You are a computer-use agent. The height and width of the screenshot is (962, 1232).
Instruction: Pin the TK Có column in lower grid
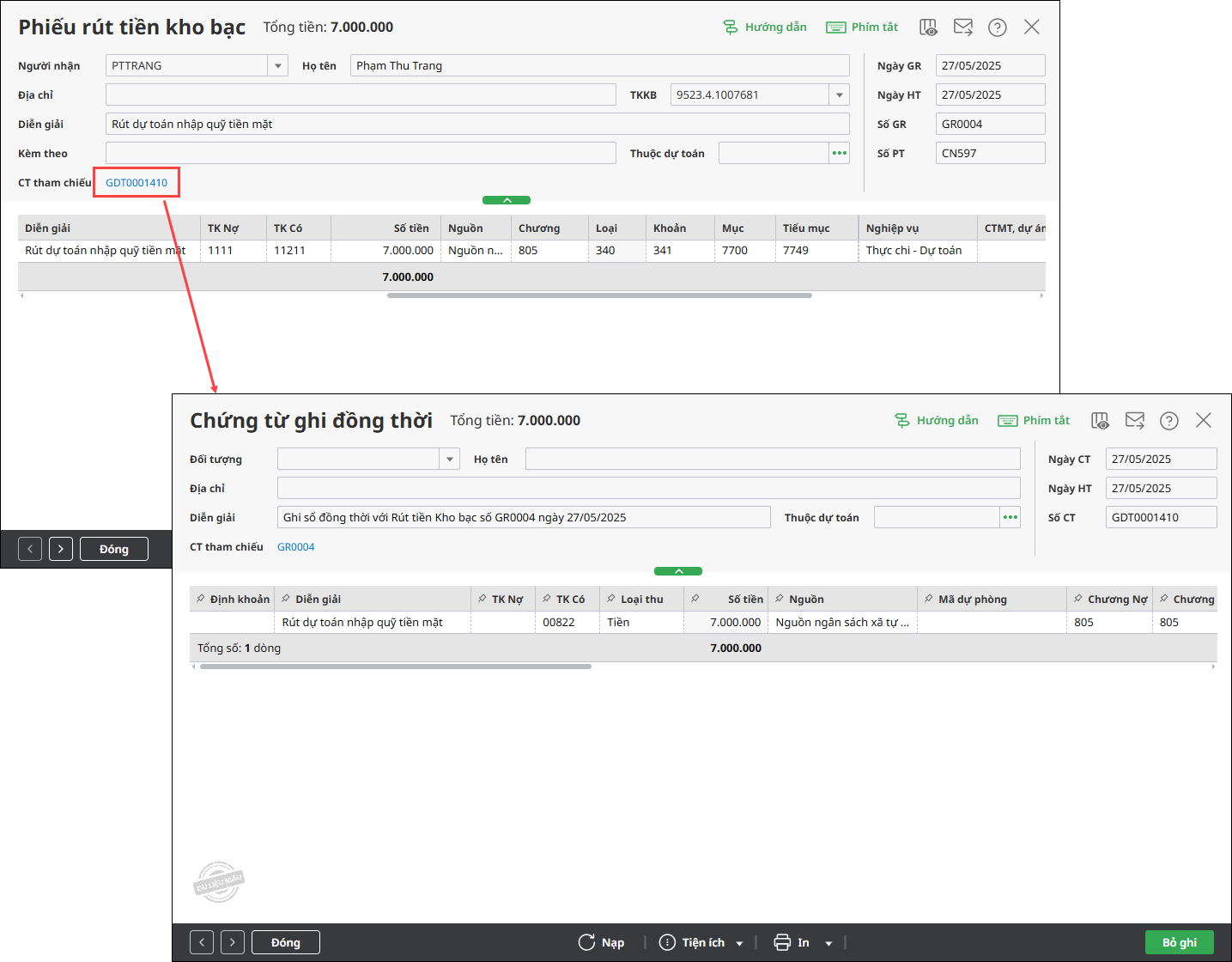pos(546,599)
